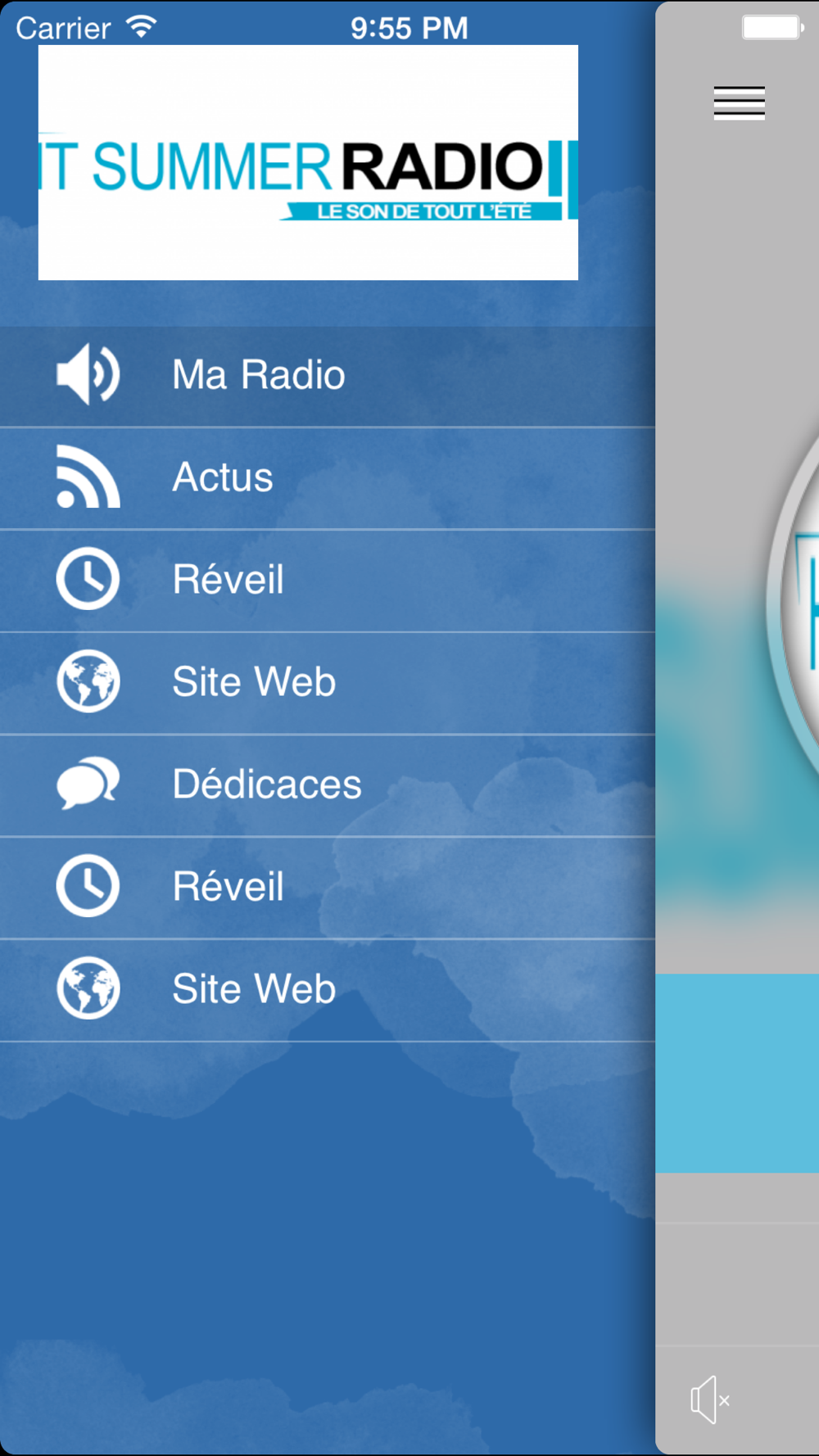
Task: Tap the battery indicator in status bar
Action: (x=772, y=27)
